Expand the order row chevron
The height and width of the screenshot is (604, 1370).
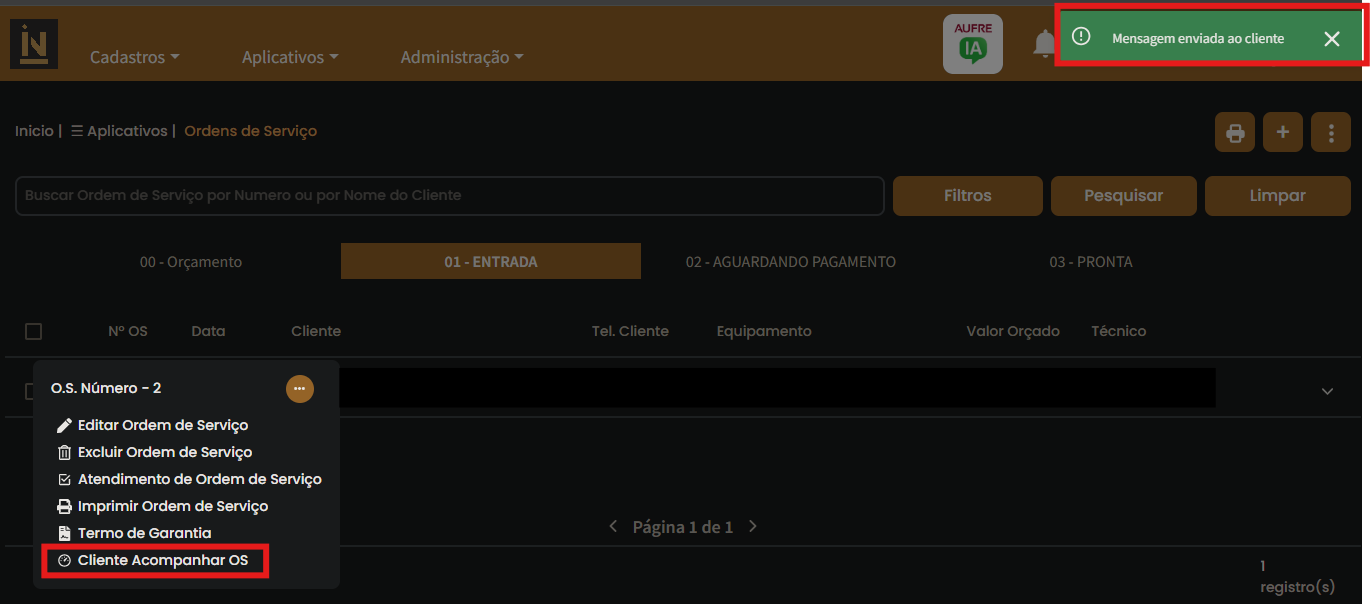(x=1327, y=391)
